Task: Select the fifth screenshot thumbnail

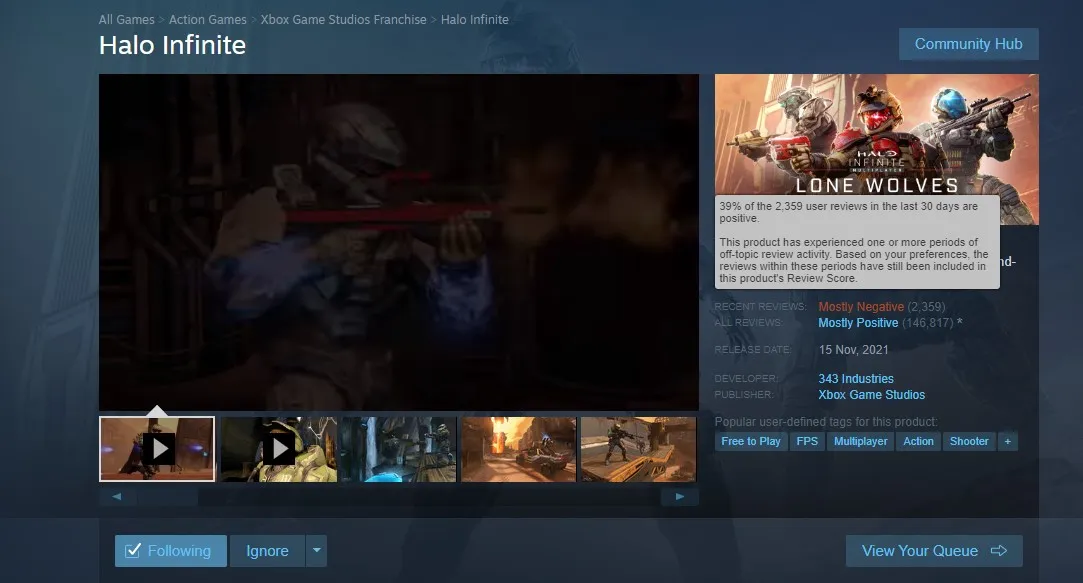Action: [639, 449]
